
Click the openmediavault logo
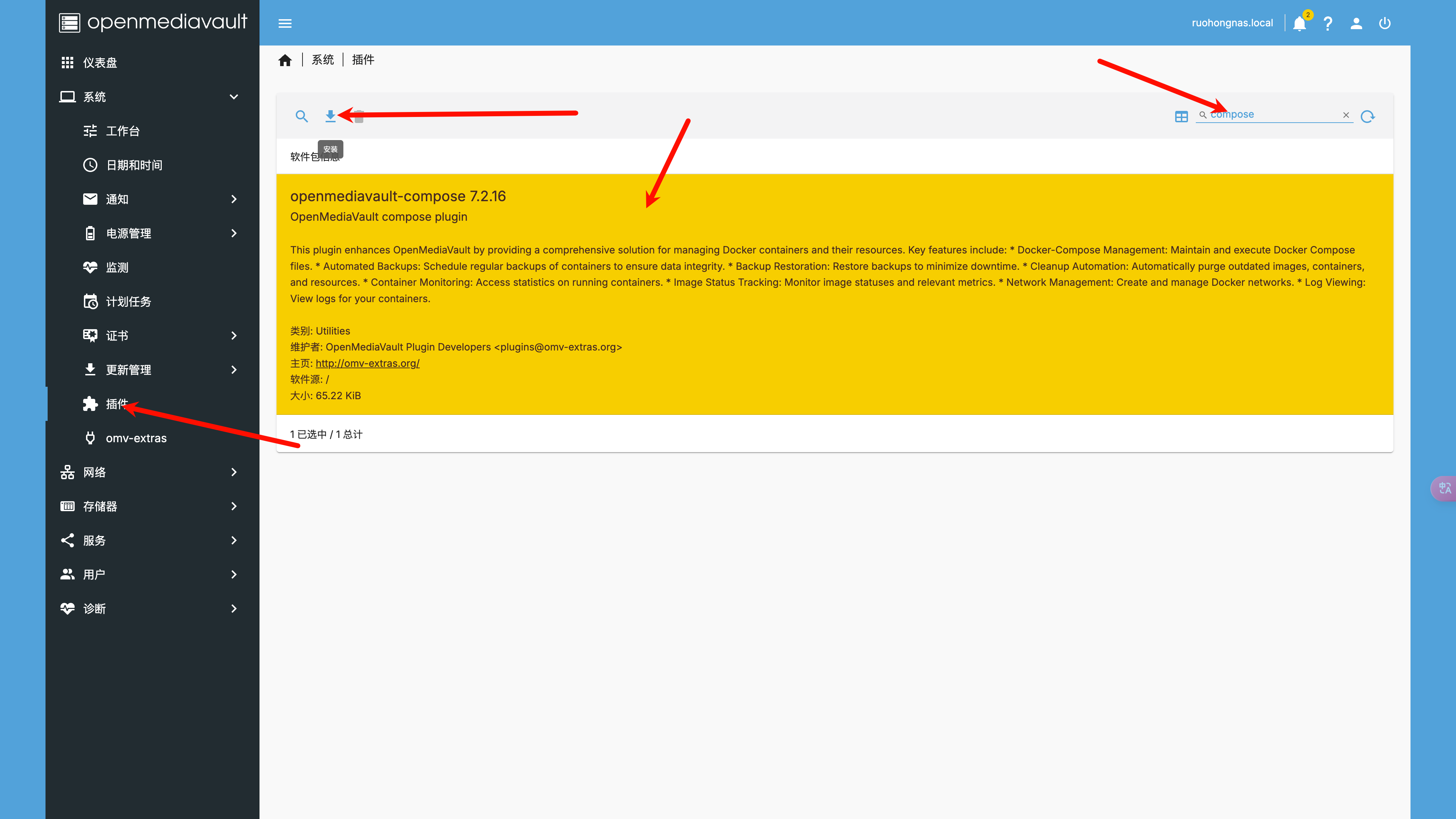pyautogui.click(x=153, y=22)
